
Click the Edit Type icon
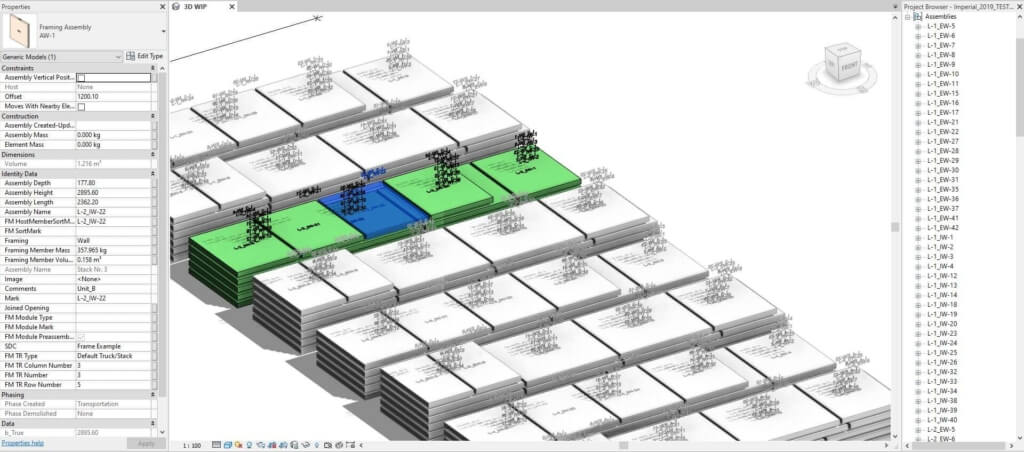(130, 56)
